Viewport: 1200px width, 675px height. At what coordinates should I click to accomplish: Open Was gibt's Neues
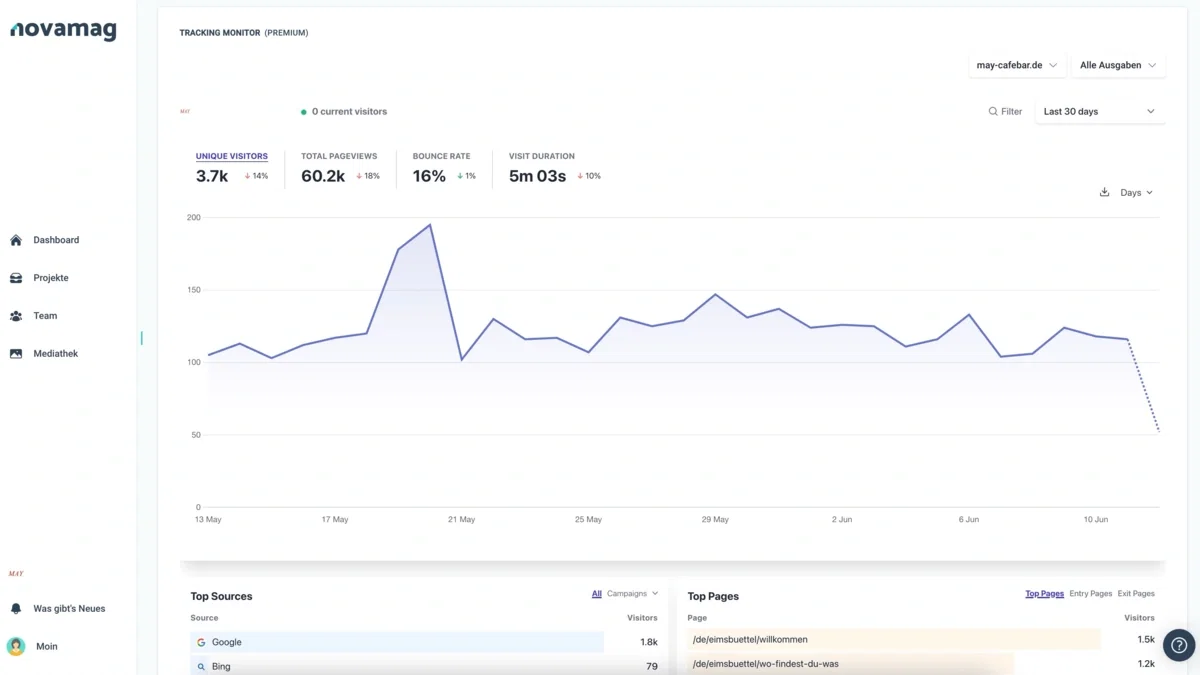(x=69, y=608)
